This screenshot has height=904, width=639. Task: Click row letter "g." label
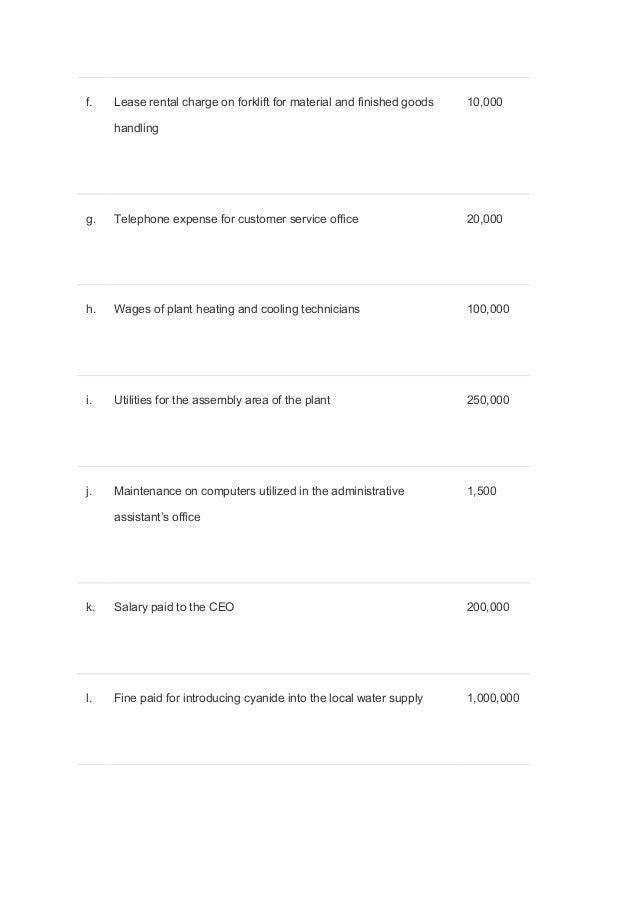(91, 219)
